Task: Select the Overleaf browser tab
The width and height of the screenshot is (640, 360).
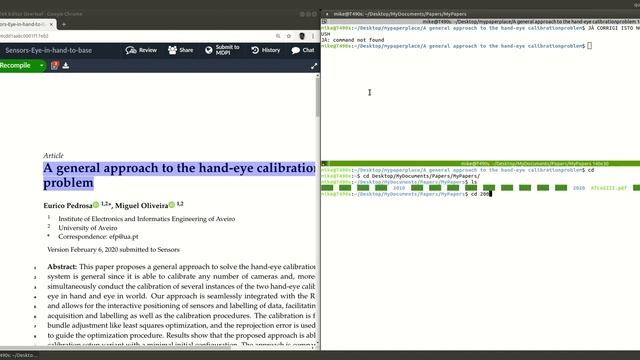Action: coord(24,24)
